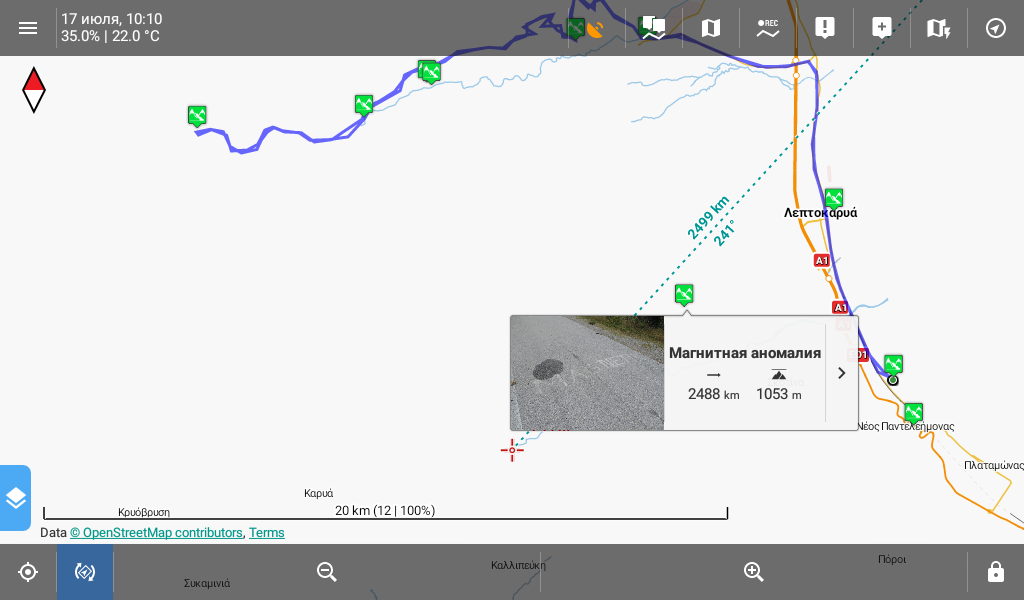Open the main hamburger menu
Image resolution: width=1024 pixels, height=600 pixels.
tap(28, 28)
